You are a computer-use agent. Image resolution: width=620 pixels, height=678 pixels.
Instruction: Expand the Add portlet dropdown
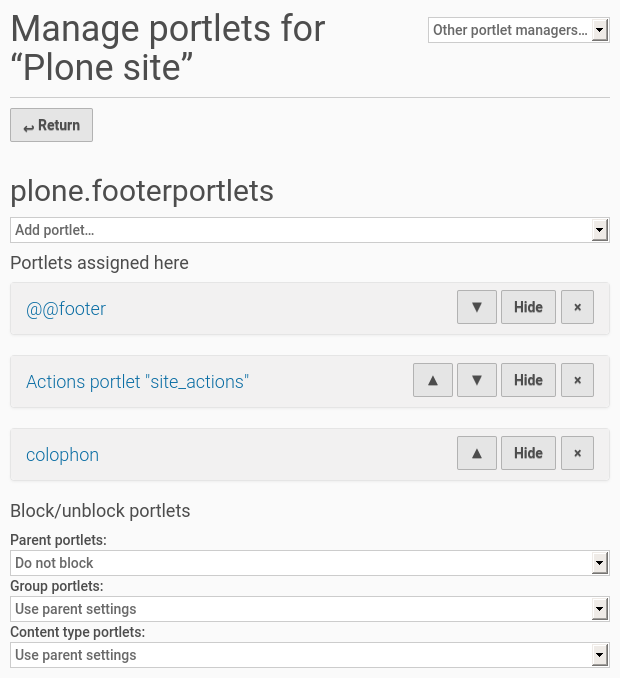tap(309, 230)
